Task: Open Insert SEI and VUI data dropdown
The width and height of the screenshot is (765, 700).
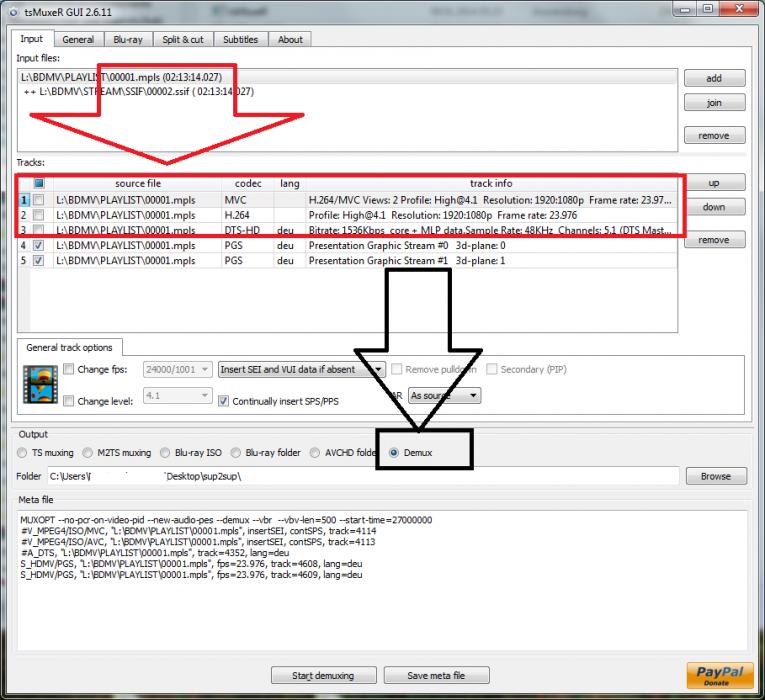Action: (x=302, y=369)
